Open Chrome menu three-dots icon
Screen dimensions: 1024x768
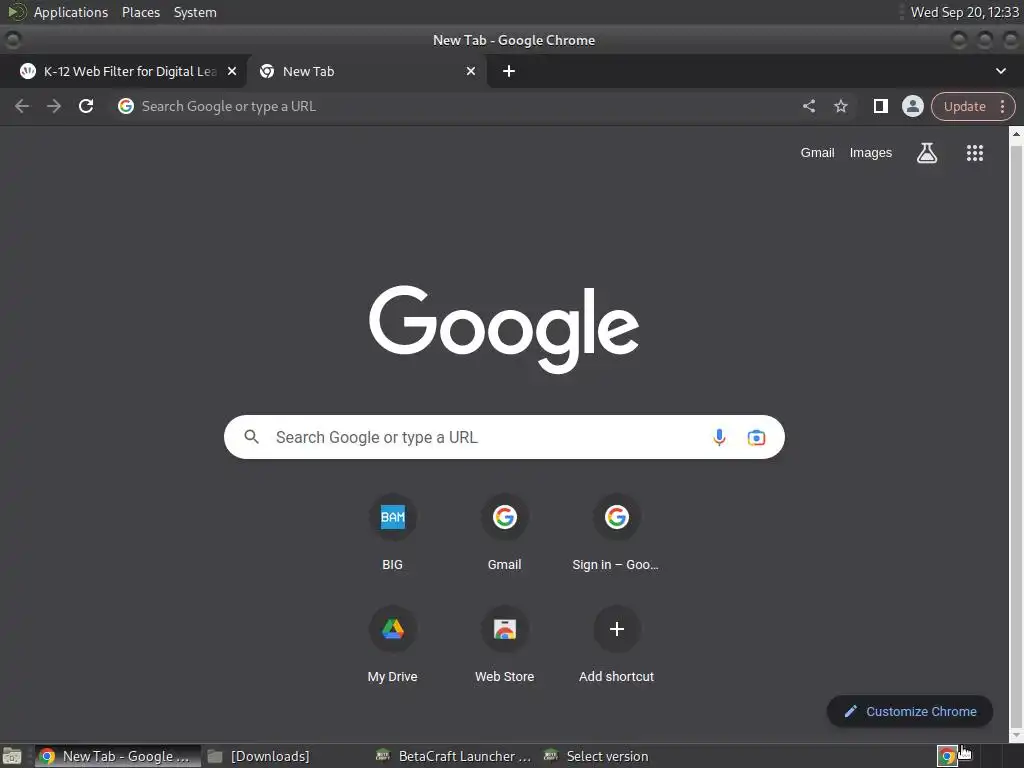point(1002,106)
